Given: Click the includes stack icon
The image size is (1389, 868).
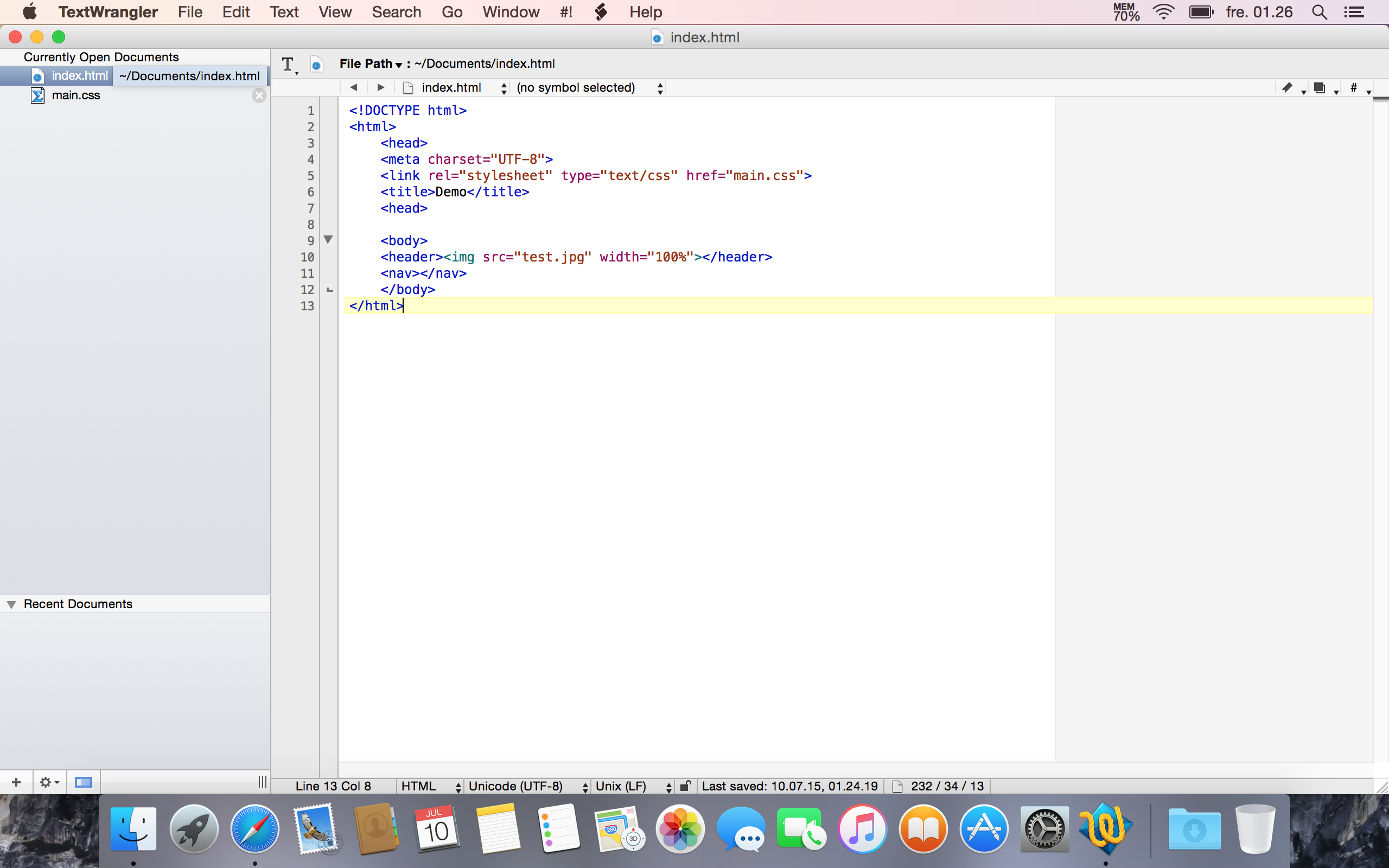Looking at the screenshot, I should coord(1320,88).
